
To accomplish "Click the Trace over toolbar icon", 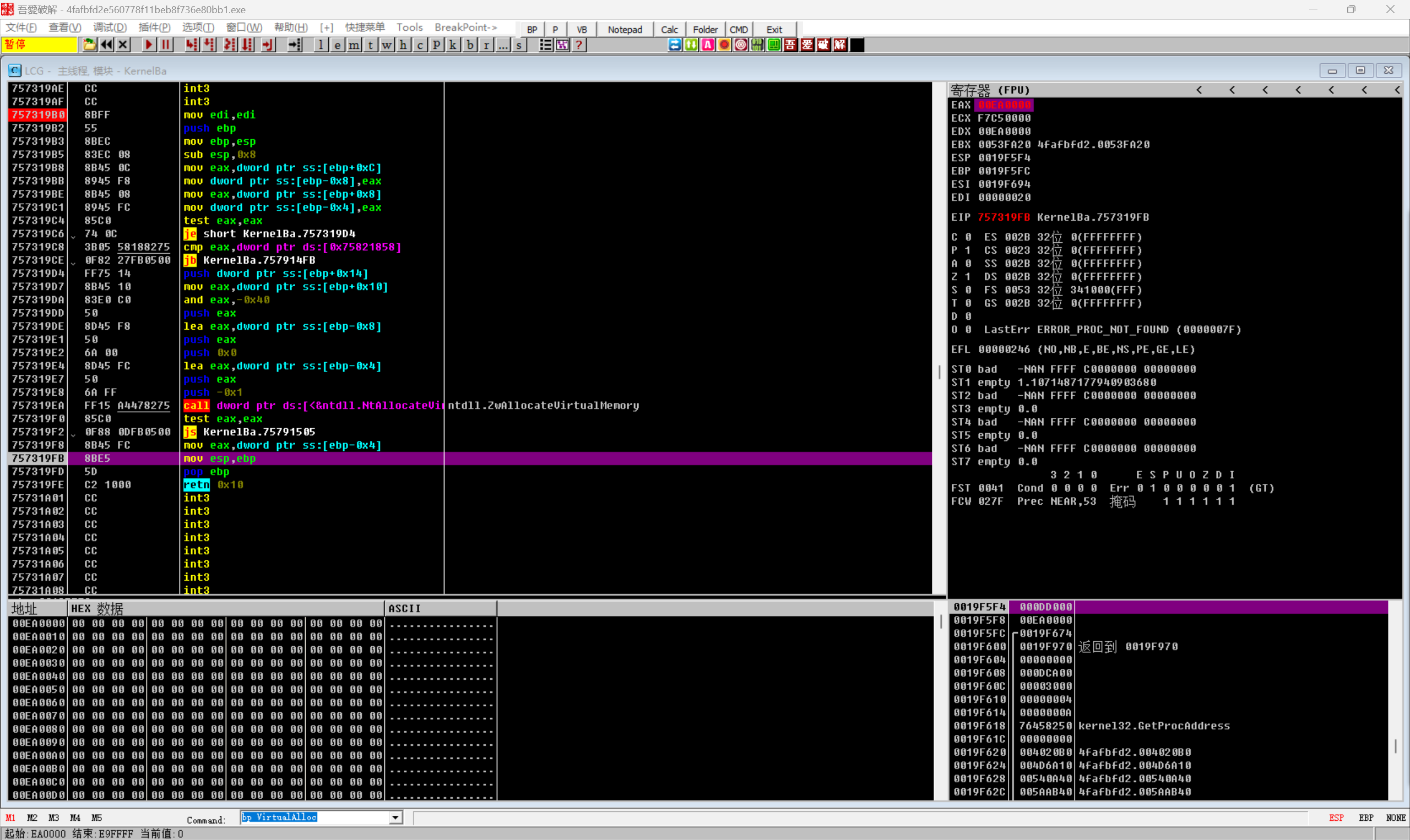I will 247,45.
